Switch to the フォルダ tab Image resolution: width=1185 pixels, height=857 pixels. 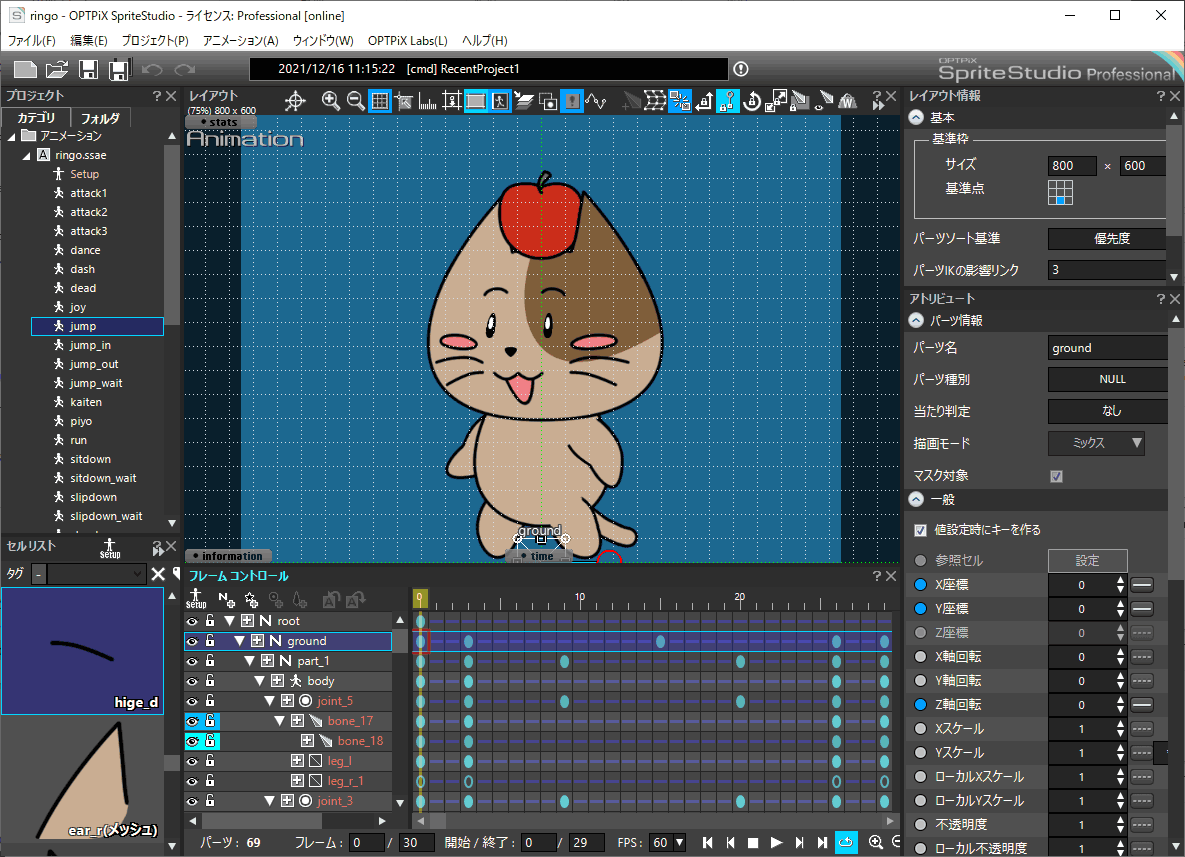tap(101, 118)
